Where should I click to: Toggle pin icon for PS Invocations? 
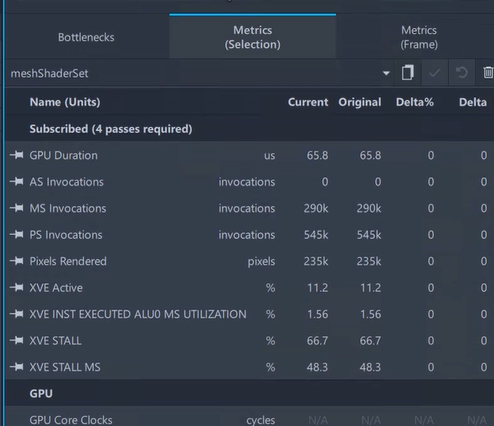[x=17, y=235]
